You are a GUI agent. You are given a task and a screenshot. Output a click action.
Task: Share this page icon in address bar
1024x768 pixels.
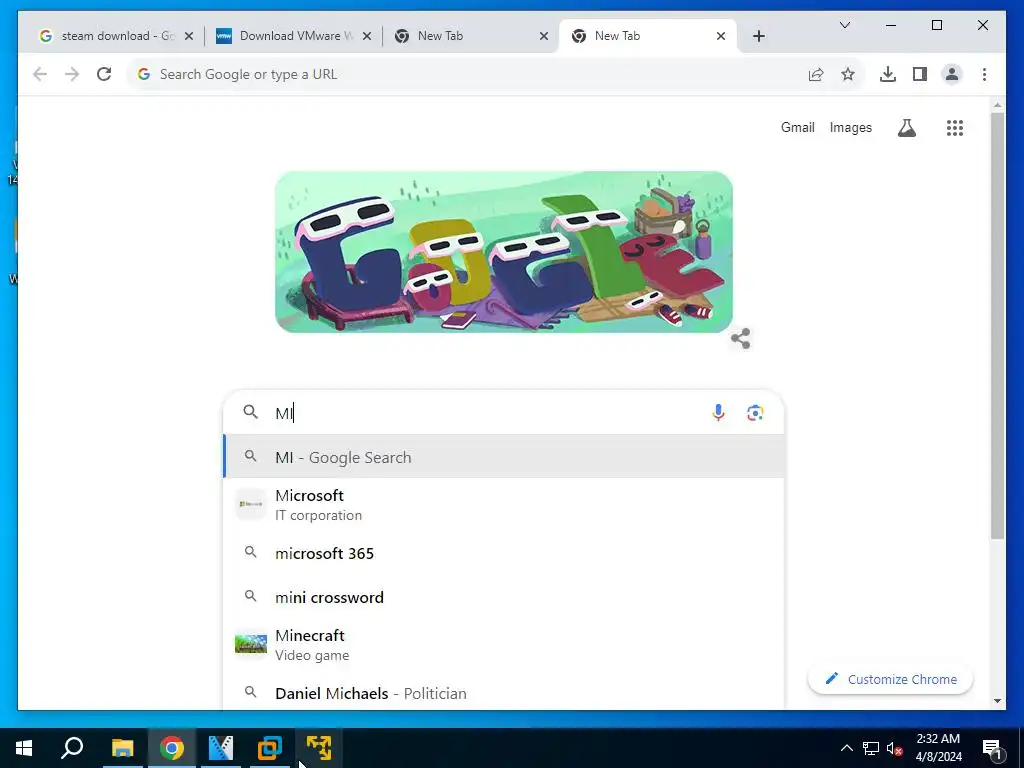(x=816, y=74)
